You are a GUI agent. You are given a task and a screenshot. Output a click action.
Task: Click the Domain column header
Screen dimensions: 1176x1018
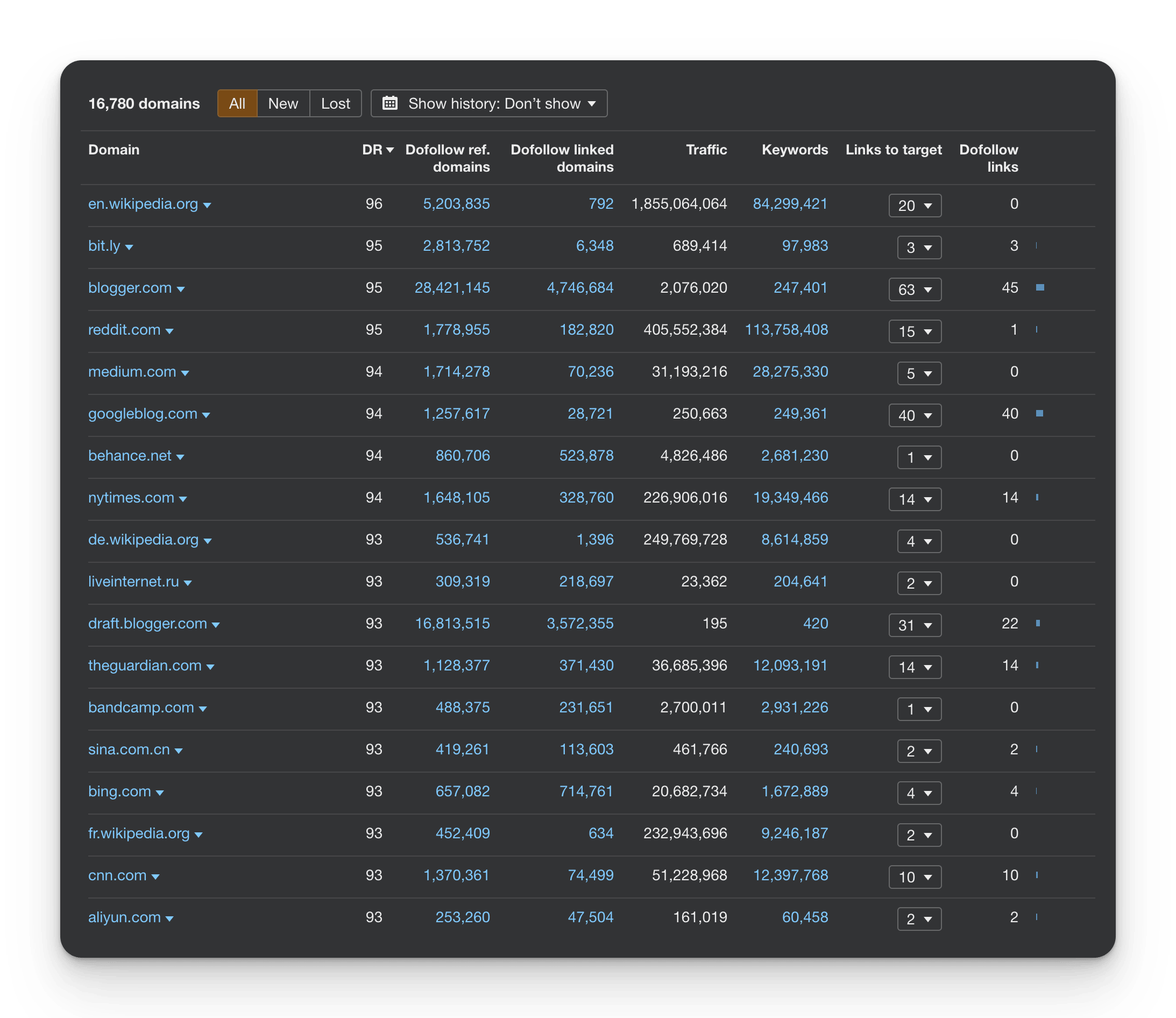pos(114,150)
